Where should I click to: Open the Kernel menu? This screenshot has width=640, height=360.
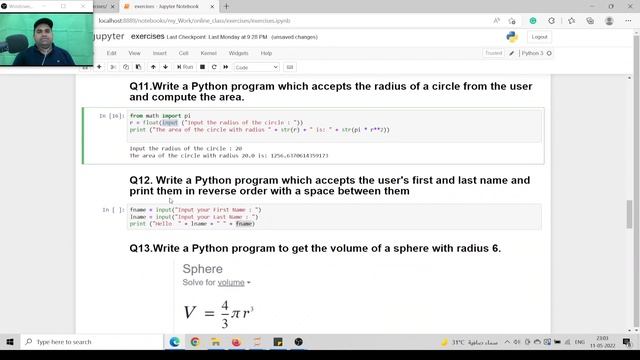[x=209, y=53]
